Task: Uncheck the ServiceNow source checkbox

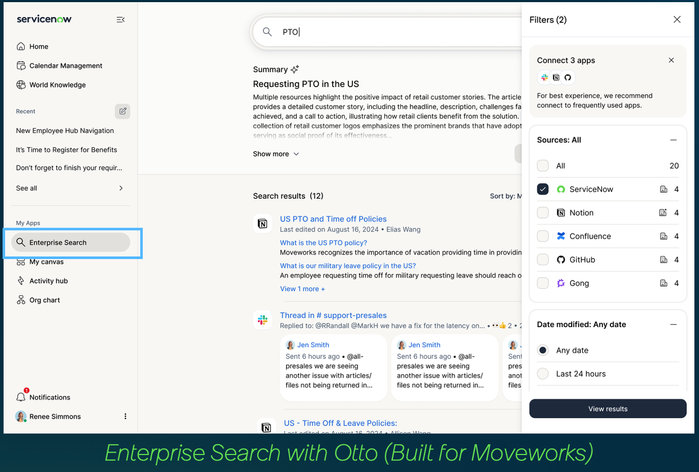Action: click(x=543, y=189)
